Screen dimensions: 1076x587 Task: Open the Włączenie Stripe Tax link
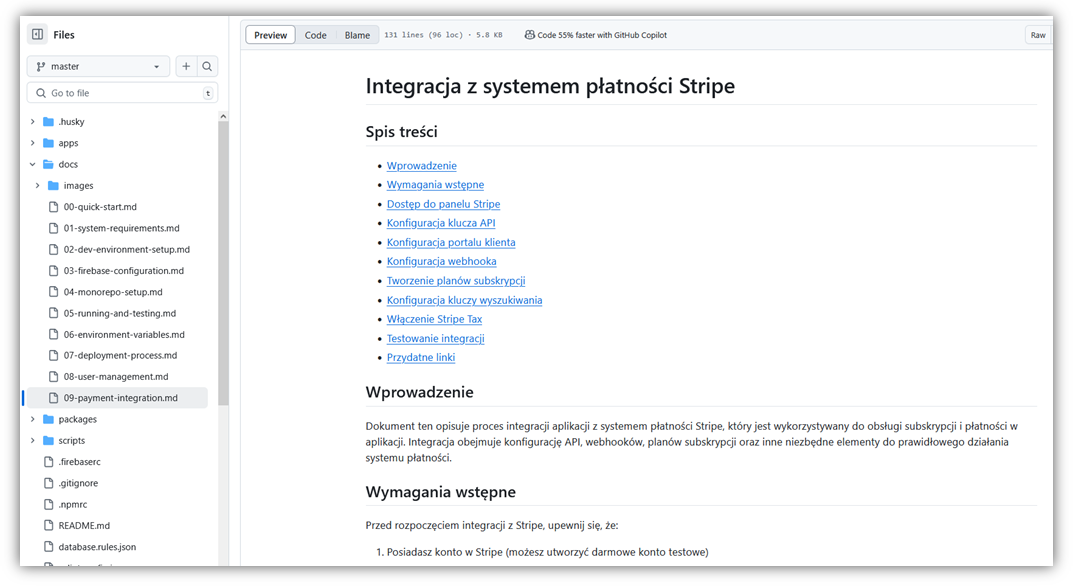tap(434, 319)
